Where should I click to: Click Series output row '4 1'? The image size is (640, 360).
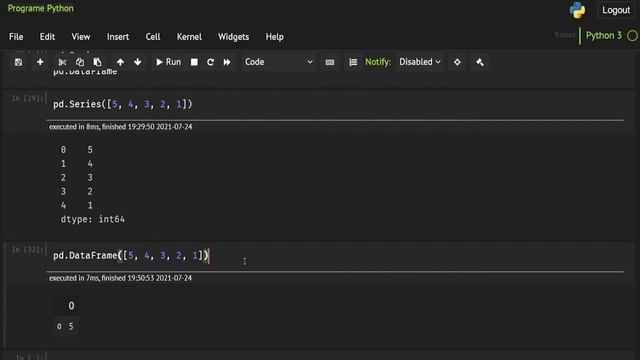pyautogui.click(x=77, y=205)
